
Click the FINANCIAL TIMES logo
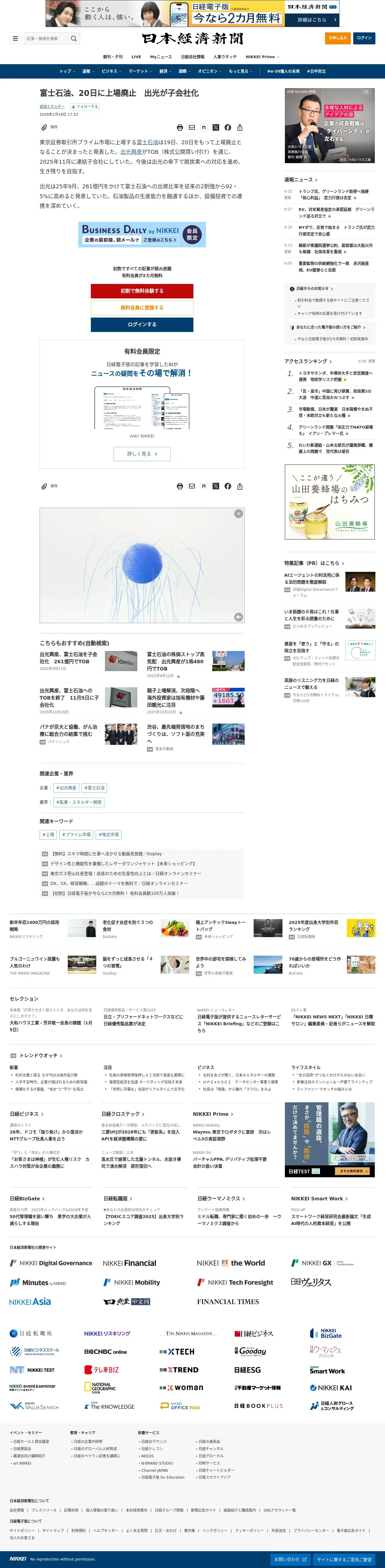[228, 1301]
